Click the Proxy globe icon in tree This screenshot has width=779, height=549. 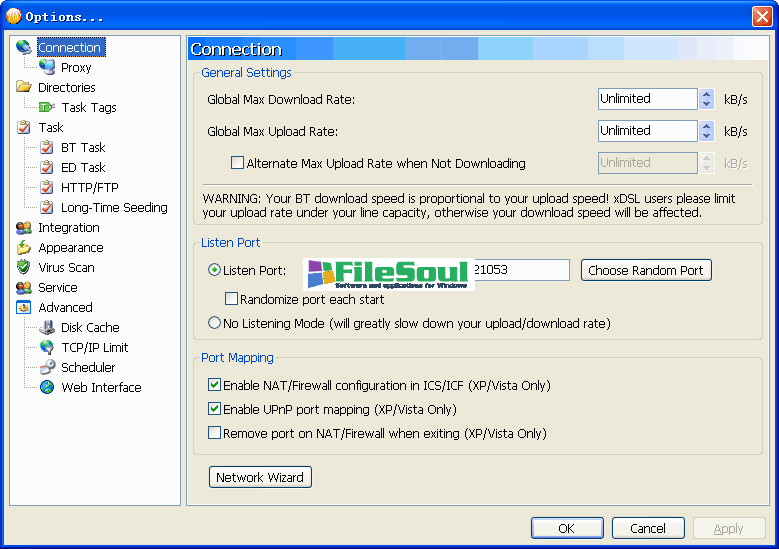47,67
